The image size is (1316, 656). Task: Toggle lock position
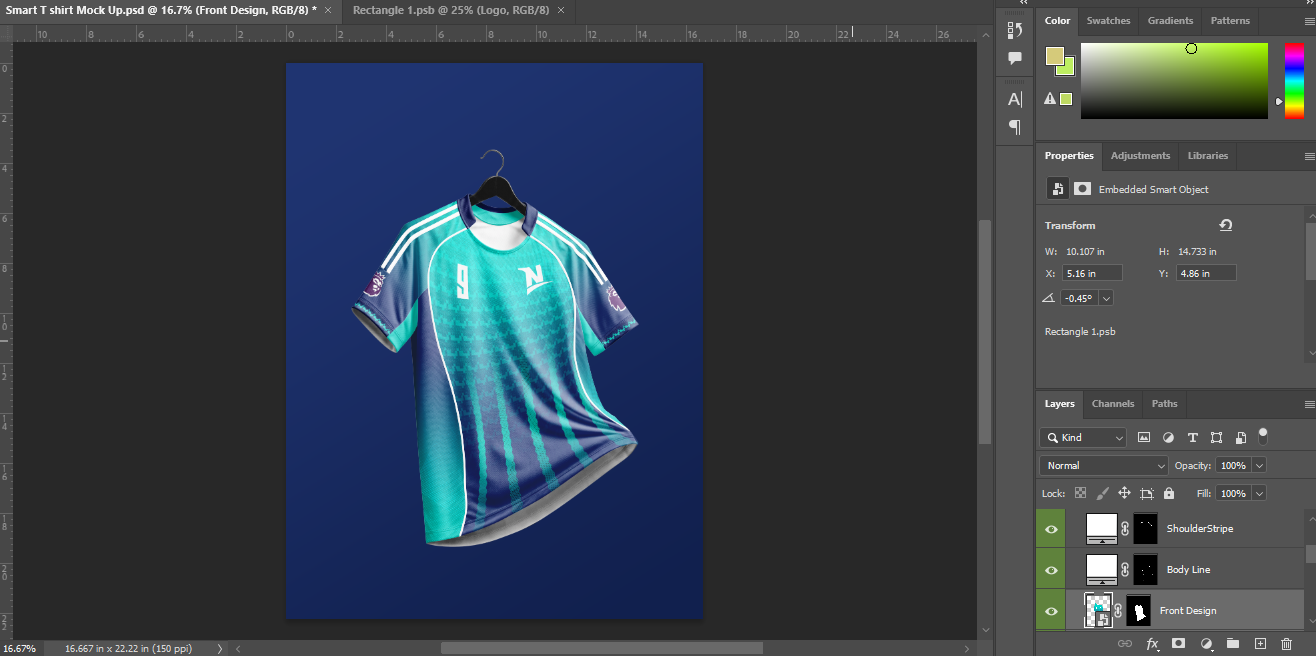1124,493
